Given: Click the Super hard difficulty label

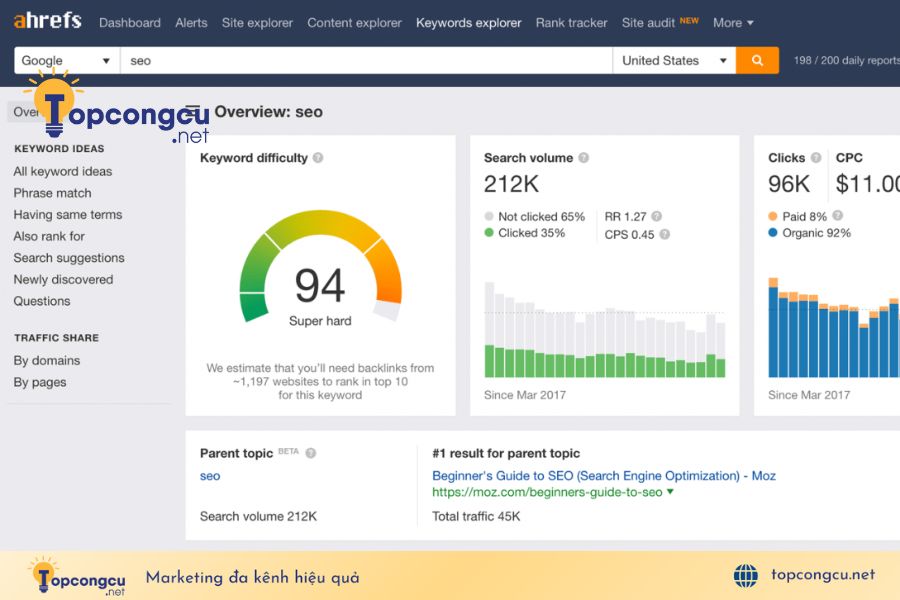Looking at the screenshot, I should point(320,321).
